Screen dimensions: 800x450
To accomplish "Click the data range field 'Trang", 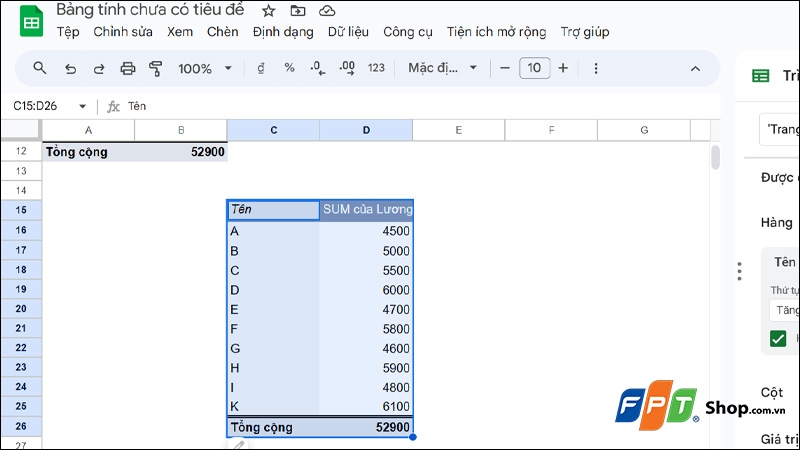I will click(780, 130).
